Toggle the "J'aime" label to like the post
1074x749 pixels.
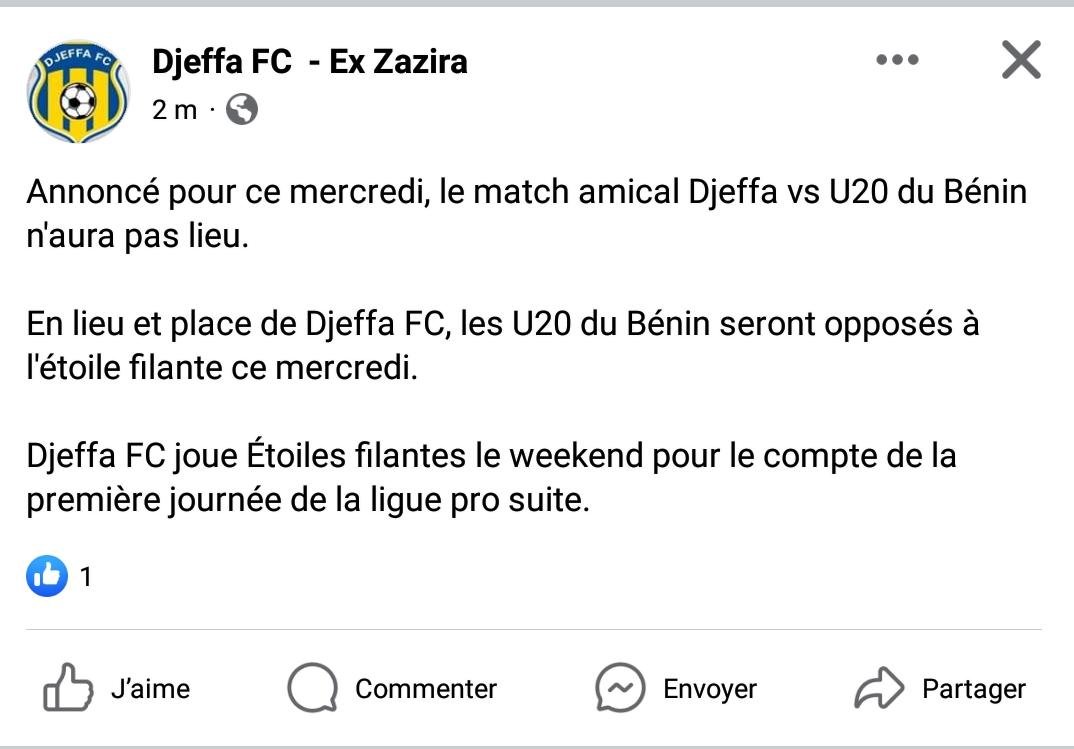coord(150,689)
